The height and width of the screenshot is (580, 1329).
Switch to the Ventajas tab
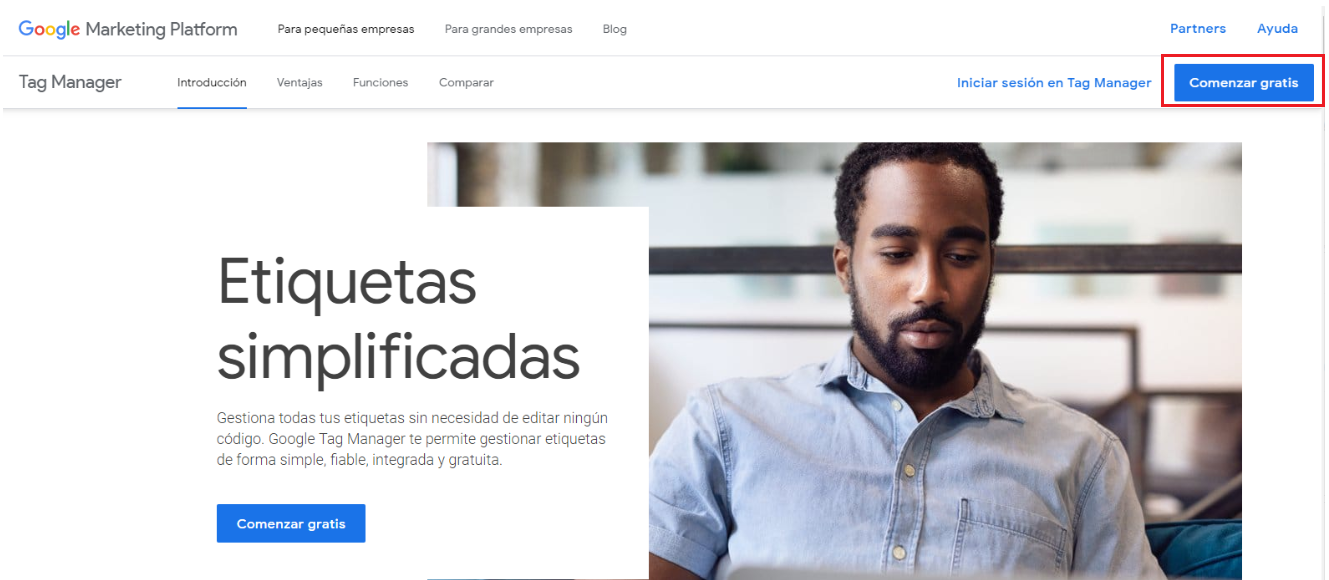point(300,82)
